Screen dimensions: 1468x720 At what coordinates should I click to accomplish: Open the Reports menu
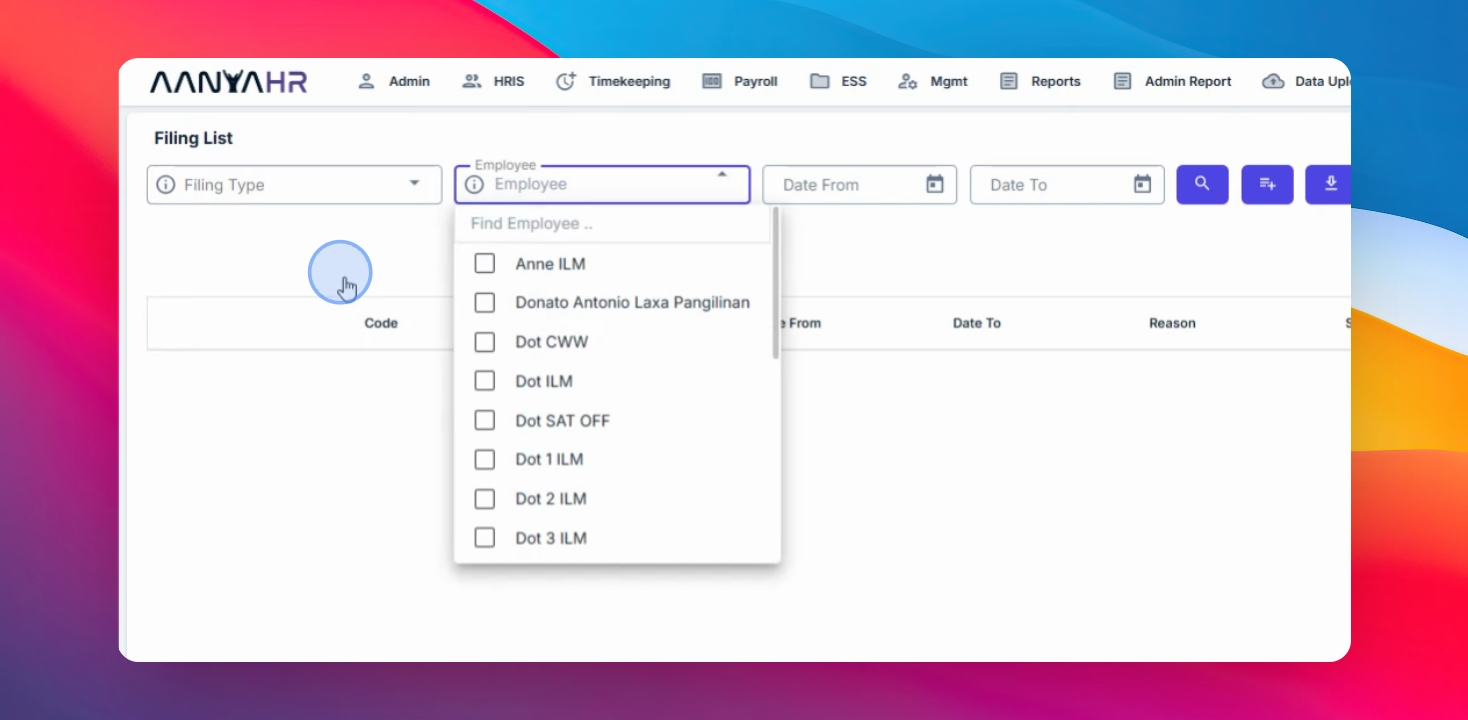coord(1040,81)
